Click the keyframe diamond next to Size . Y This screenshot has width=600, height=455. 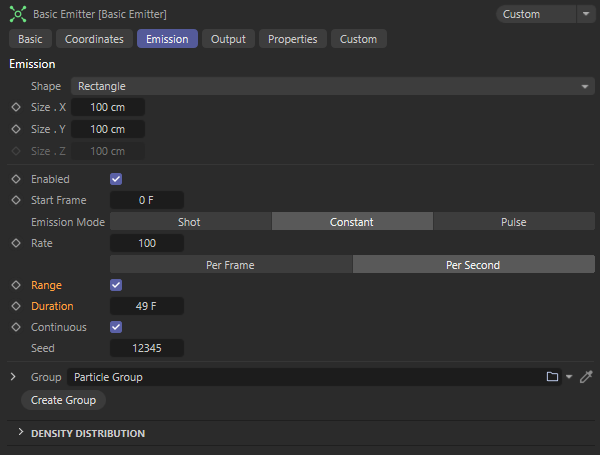tap(15, 129)
